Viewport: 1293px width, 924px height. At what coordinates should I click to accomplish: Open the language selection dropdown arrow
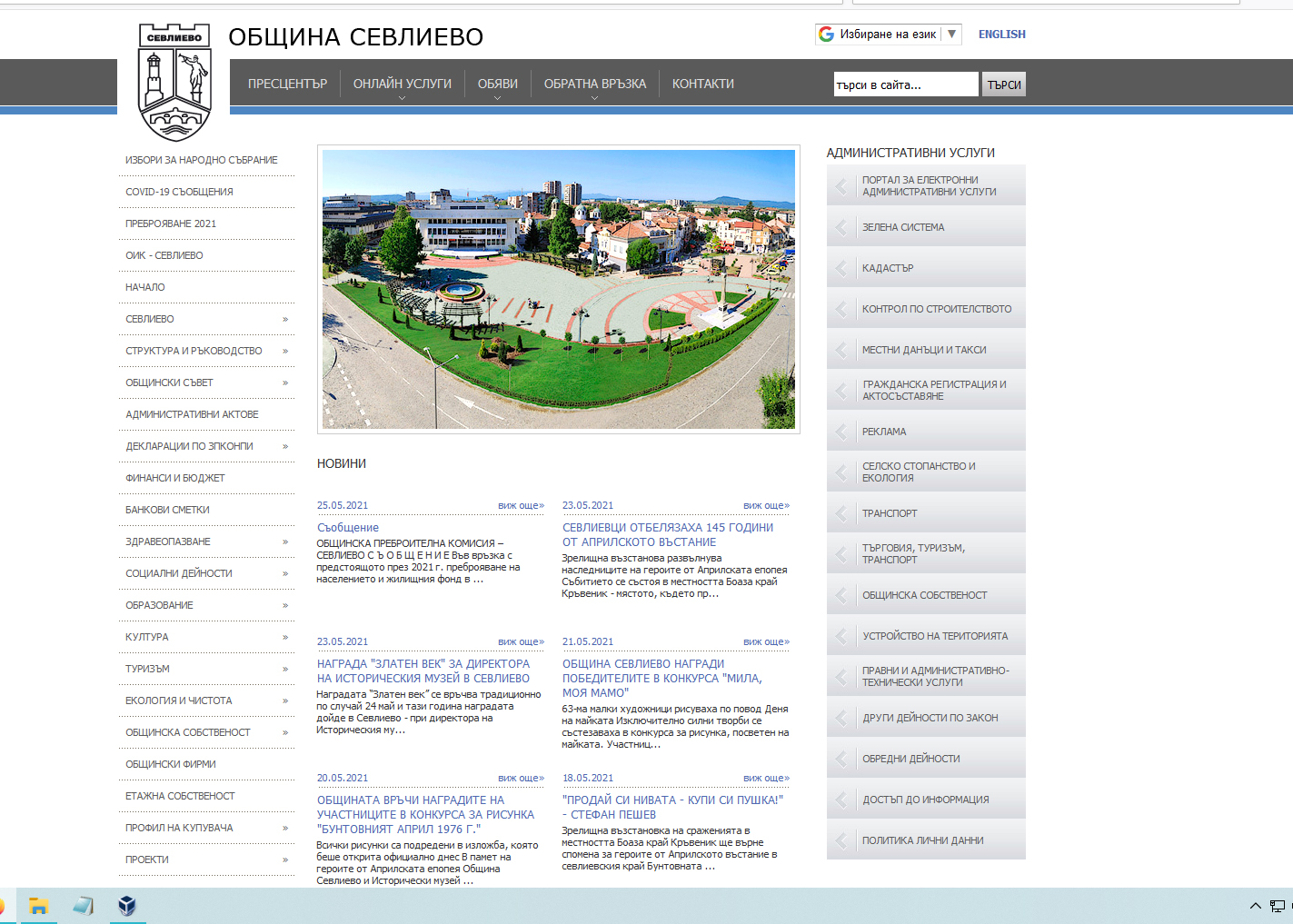(x=951, y=35)
